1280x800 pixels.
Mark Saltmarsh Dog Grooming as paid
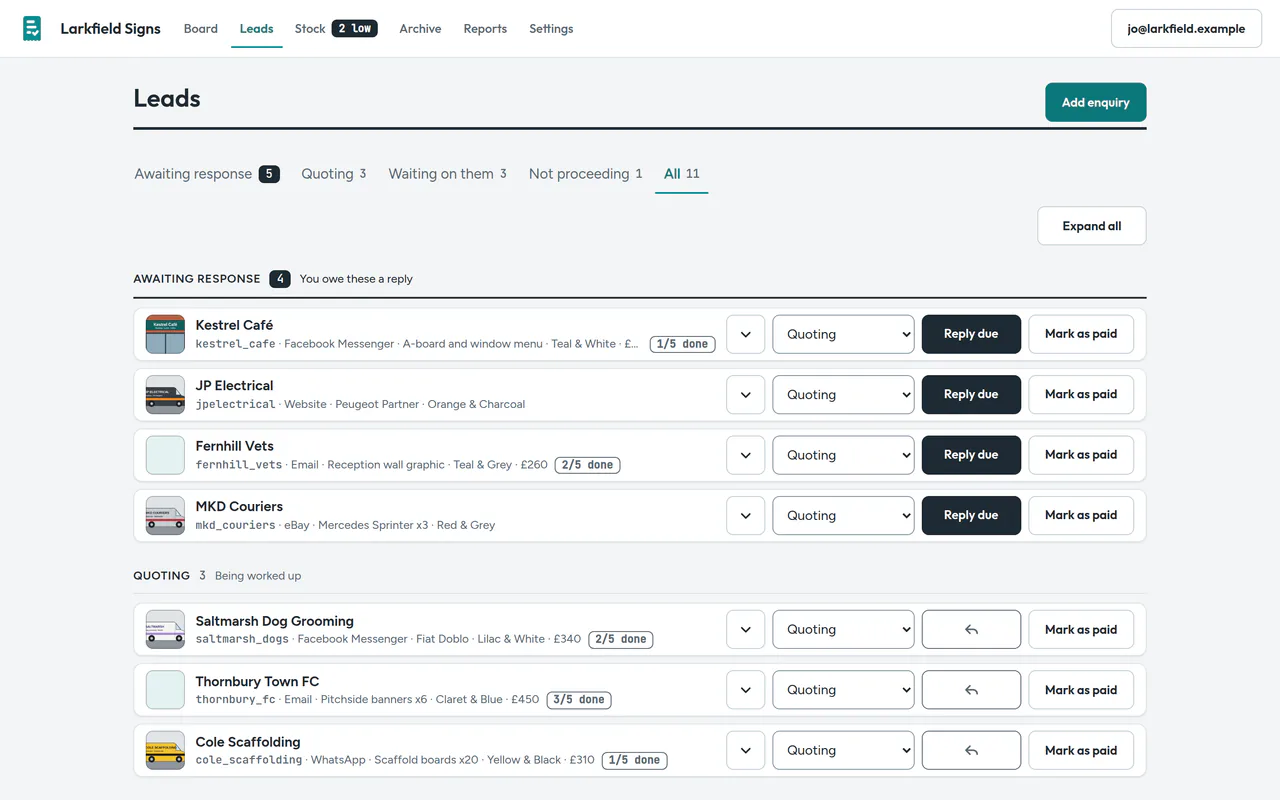tap(1081, 630)
